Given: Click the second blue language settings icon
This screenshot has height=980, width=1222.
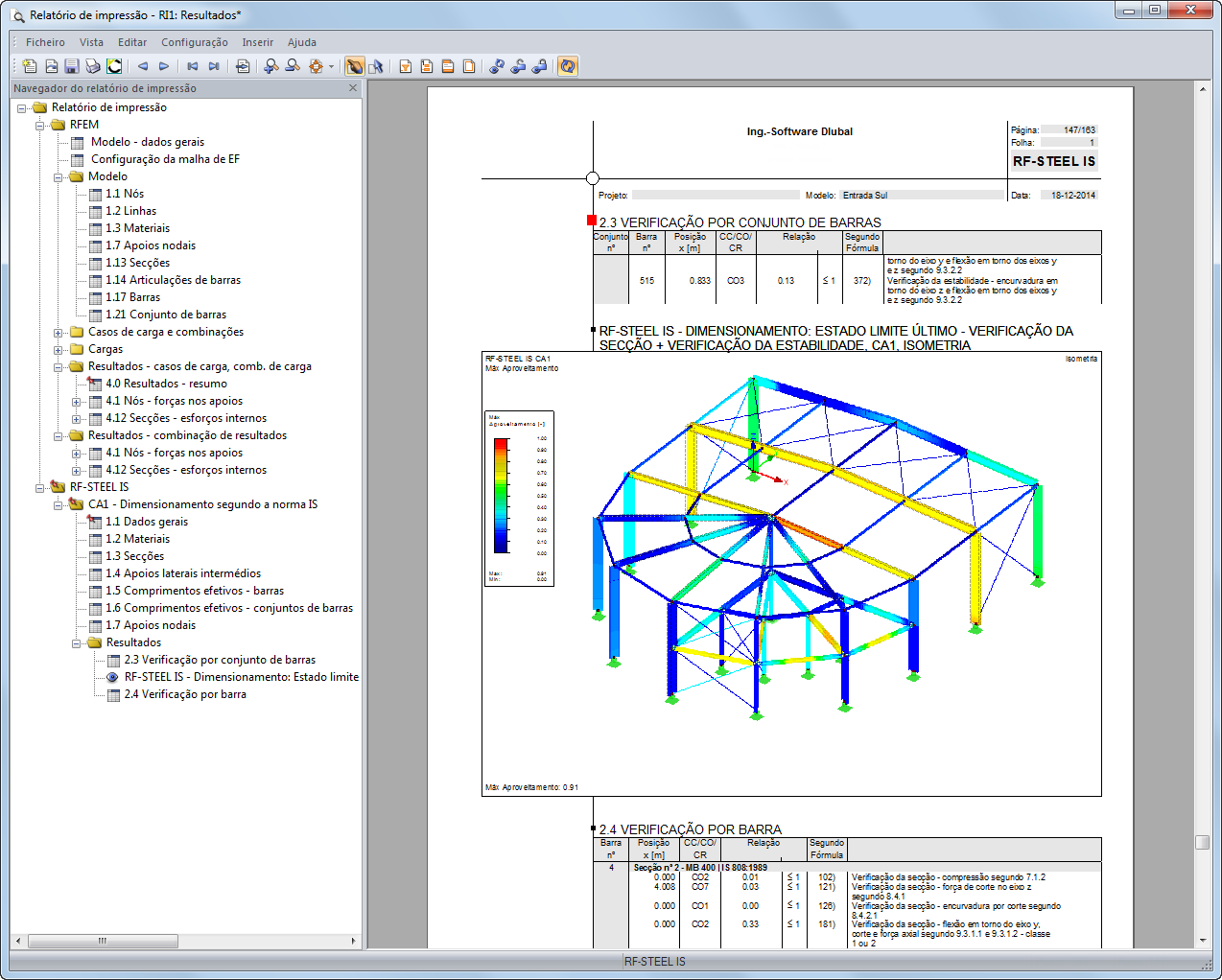Looking at the screenshot, I should (x=518, y=66).
